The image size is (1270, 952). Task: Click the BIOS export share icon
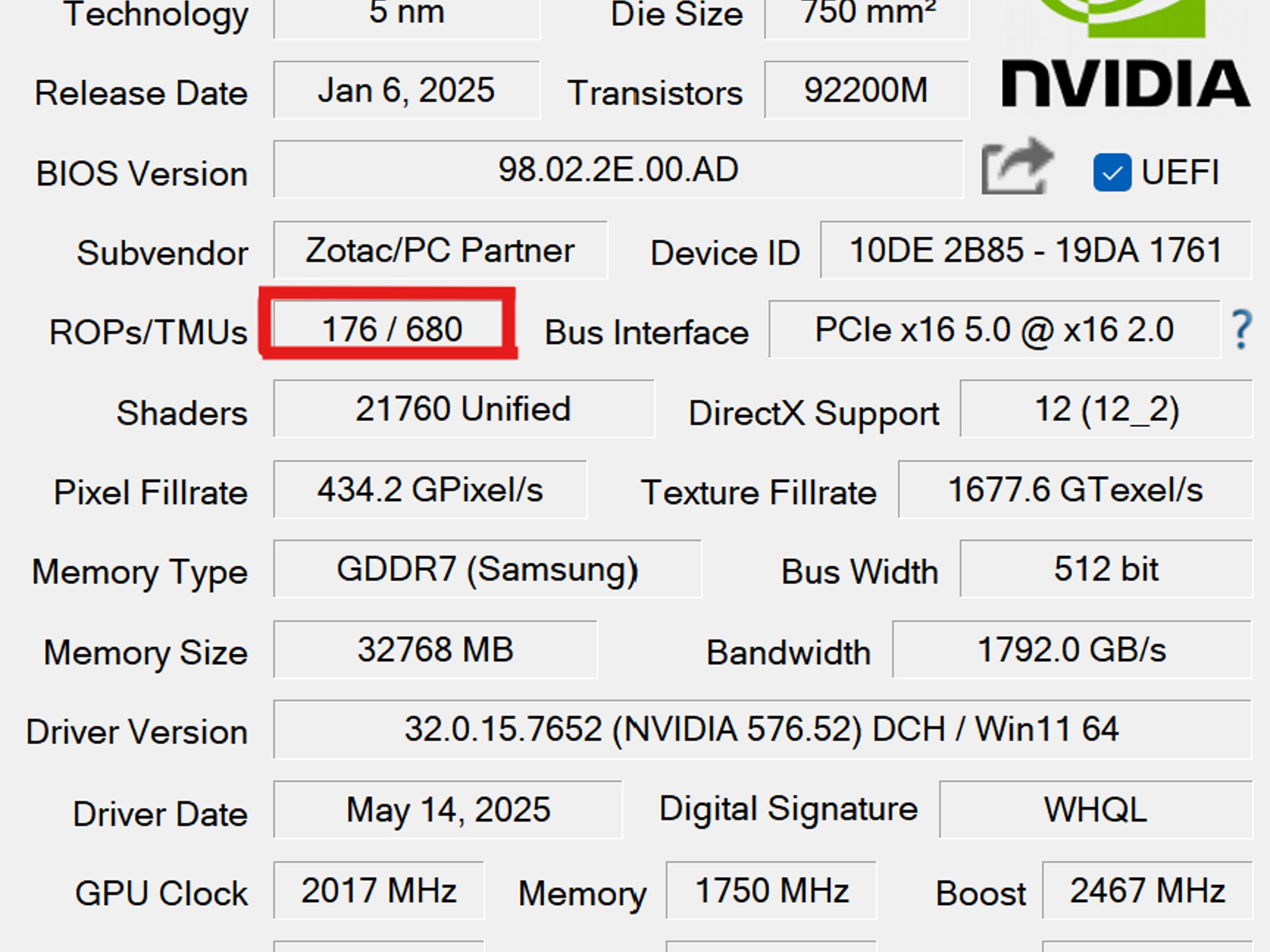tap(1016, 167)
